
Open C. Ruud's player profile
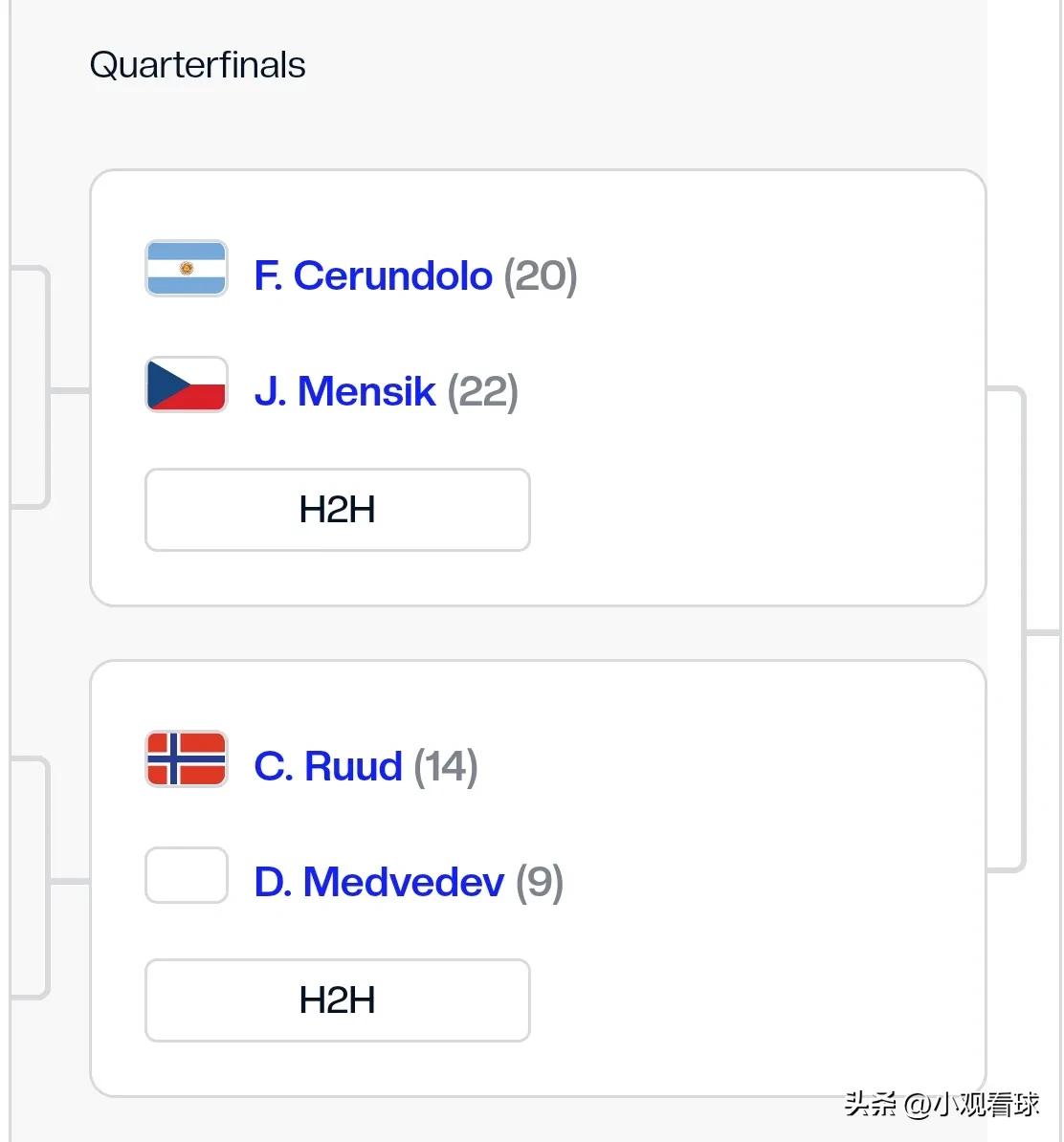tap(328, 765)
